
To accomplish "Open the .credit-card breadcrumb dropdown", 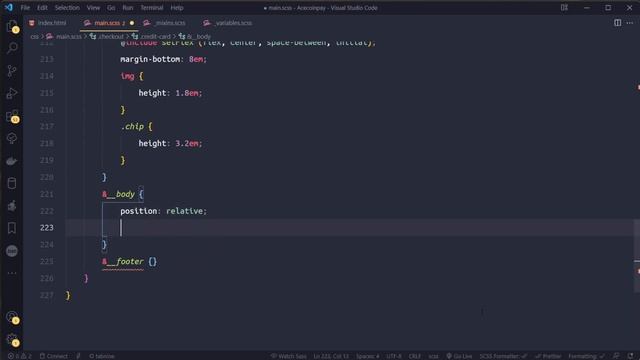I will [151, 36].
